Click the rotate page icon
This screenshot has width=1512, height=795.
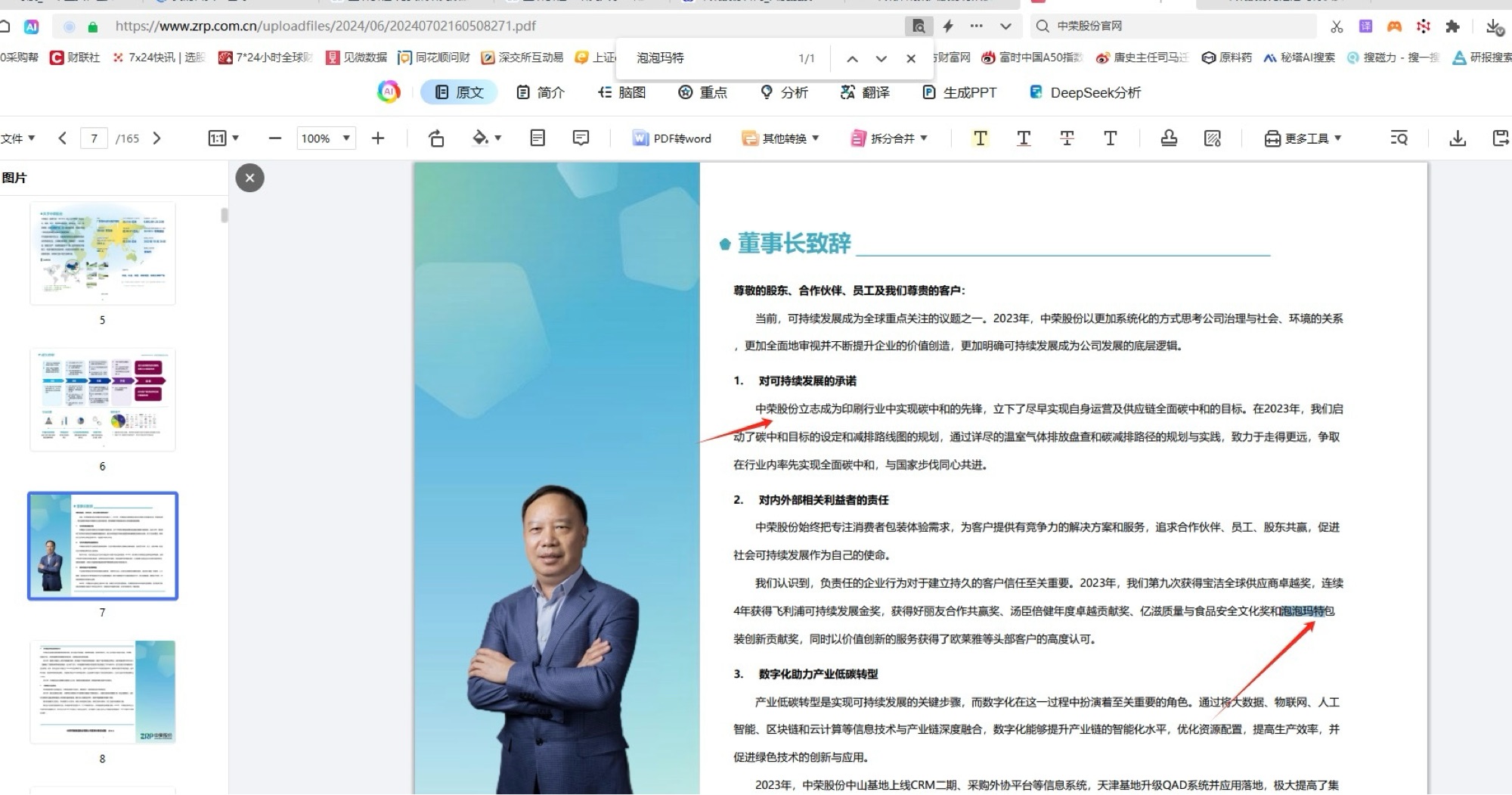436,138
